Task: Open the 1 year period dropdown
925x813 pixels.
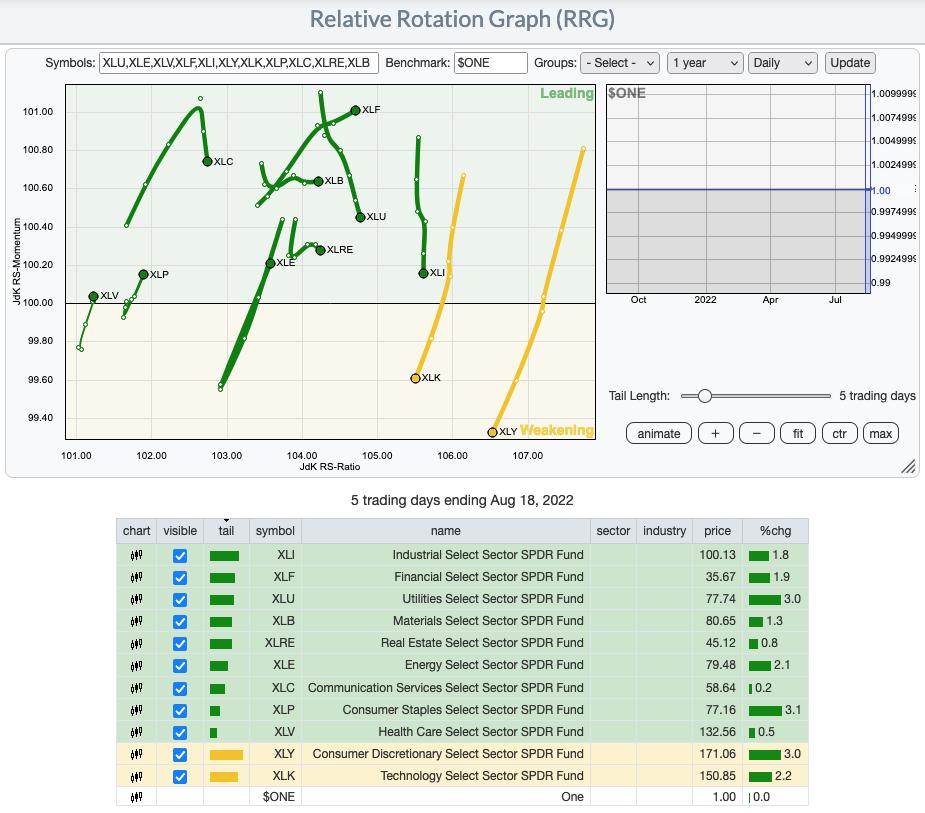Action: click(x=705, y=63)
